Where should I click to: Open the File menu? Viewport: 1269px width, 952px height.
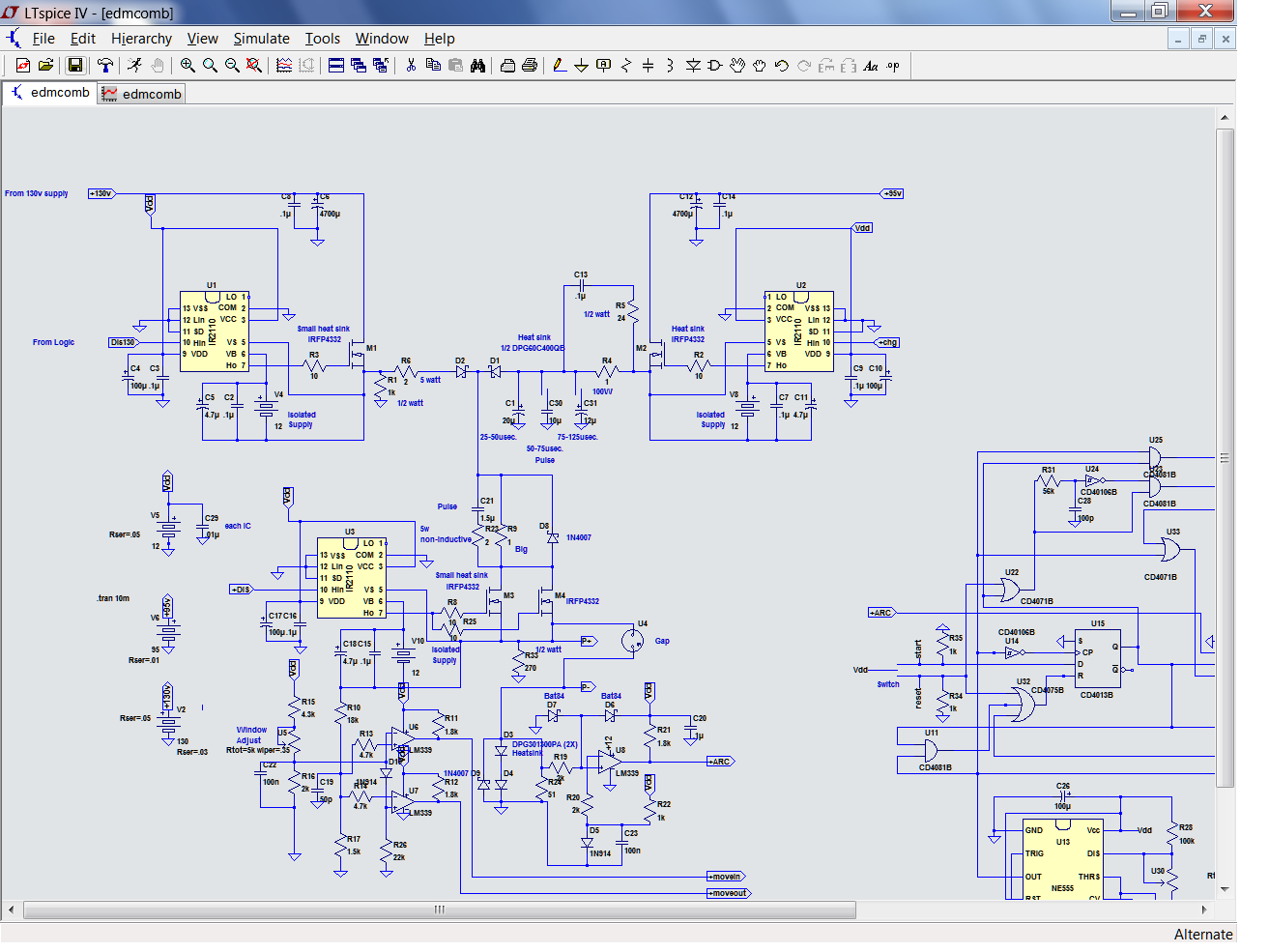tap(43, 39)
